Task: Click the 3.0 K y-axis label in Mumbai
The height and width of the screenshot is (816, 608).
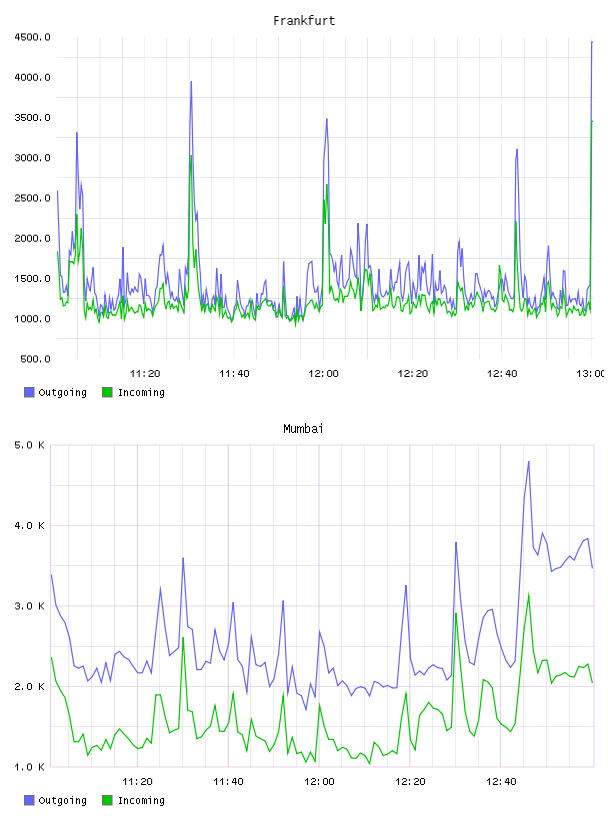Action: [30, 606]
